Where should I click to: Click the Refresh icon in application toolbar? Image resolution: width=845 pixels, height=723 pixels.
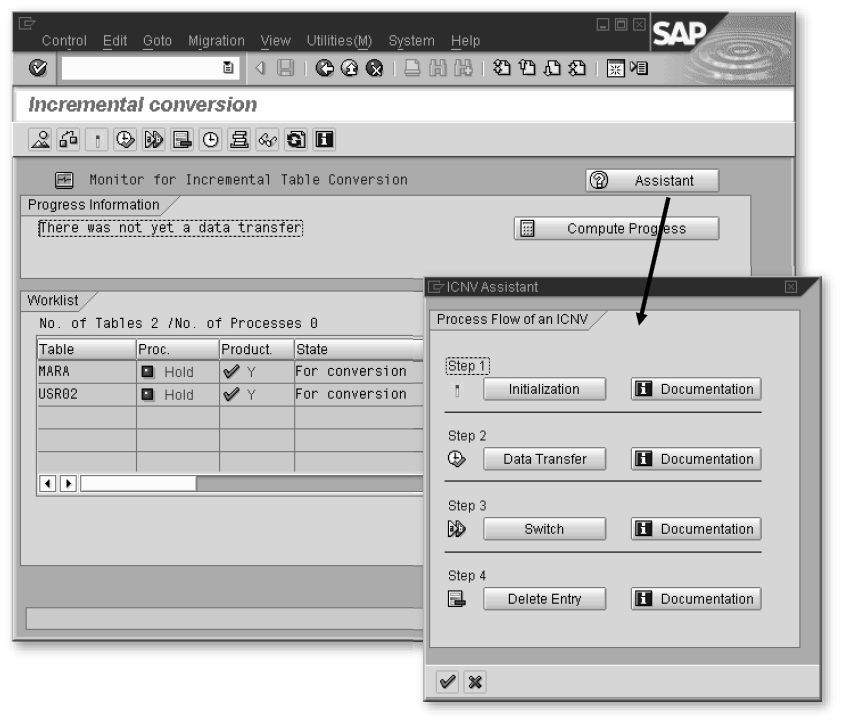point(296,140)
